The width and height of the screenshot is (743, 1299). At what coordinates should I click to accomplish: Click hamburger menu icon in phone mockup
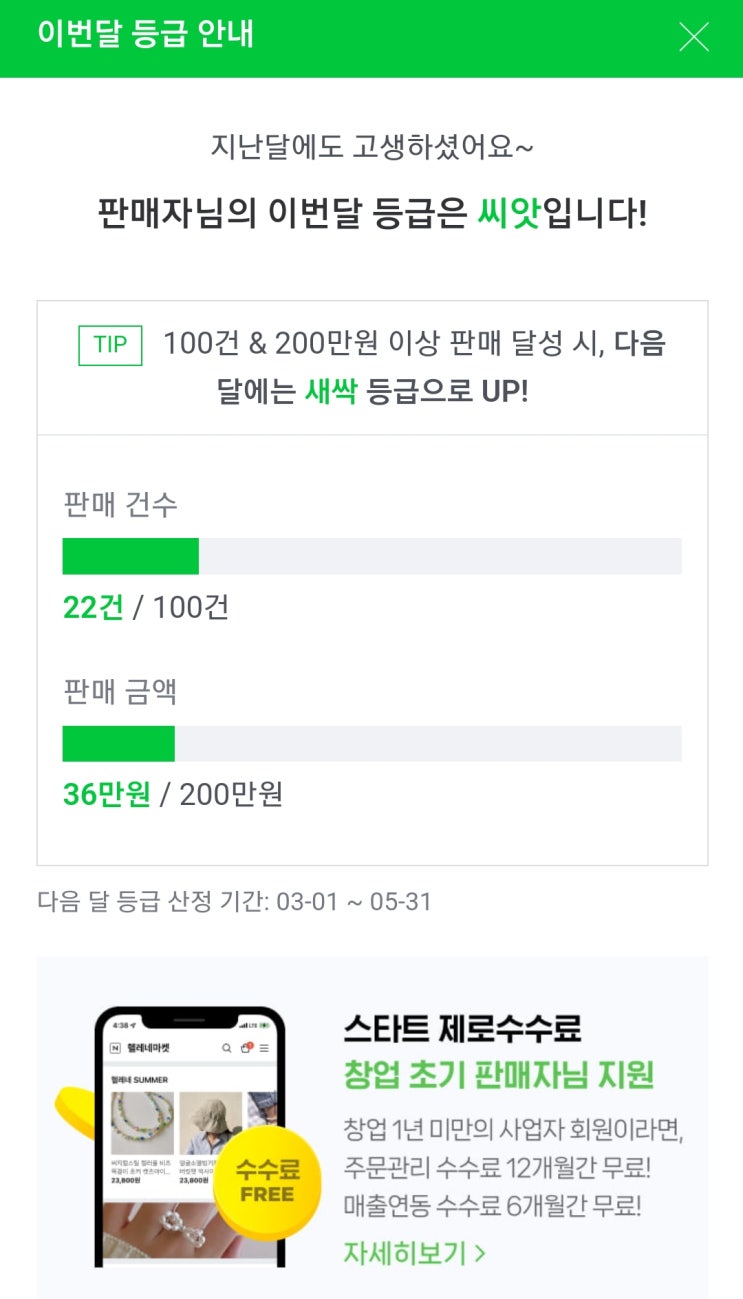pyautogui.click(x=264, y=1048)
